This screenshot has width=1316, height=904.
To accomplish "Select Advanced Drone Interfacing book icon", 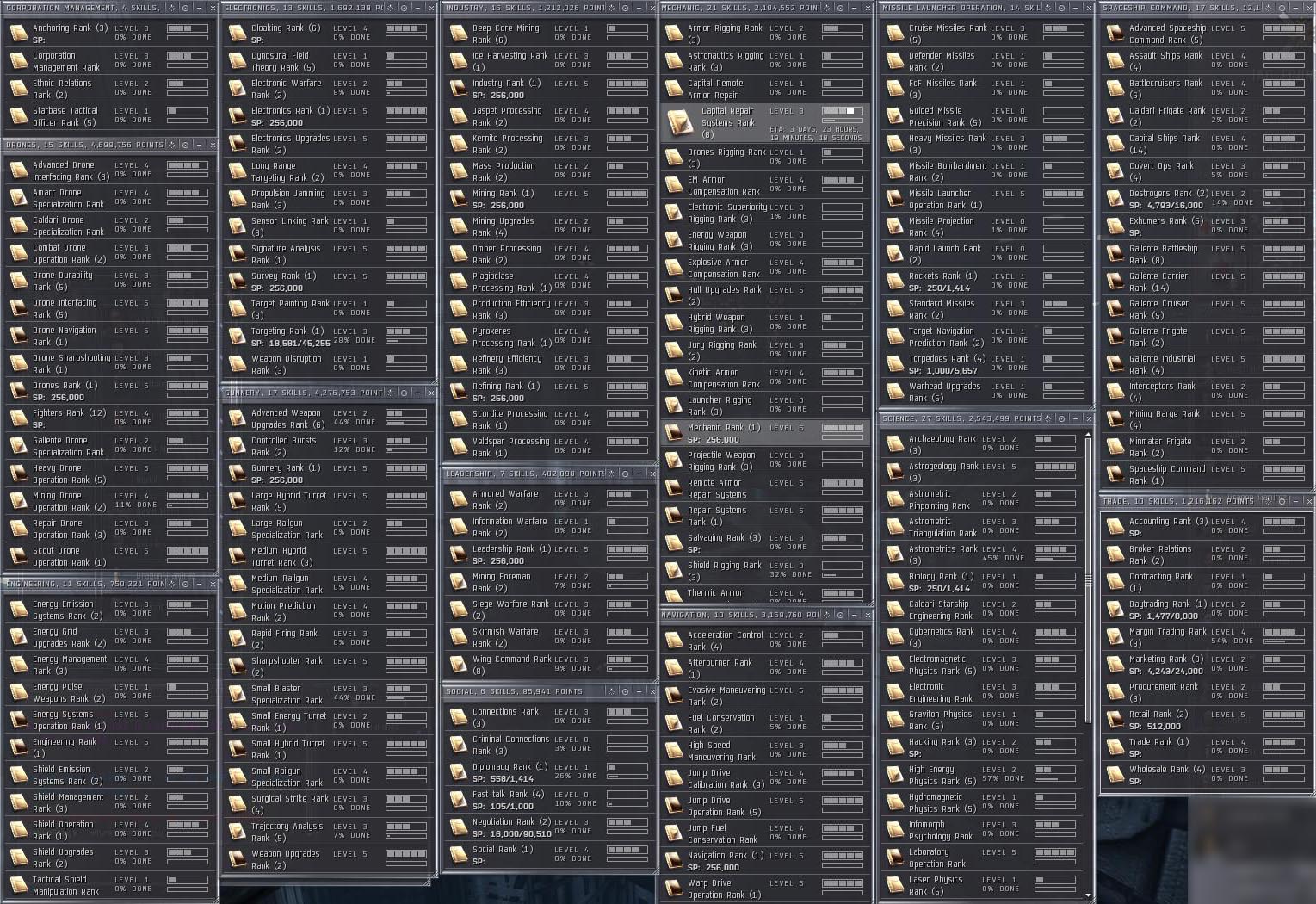I will tap(18, 170).
